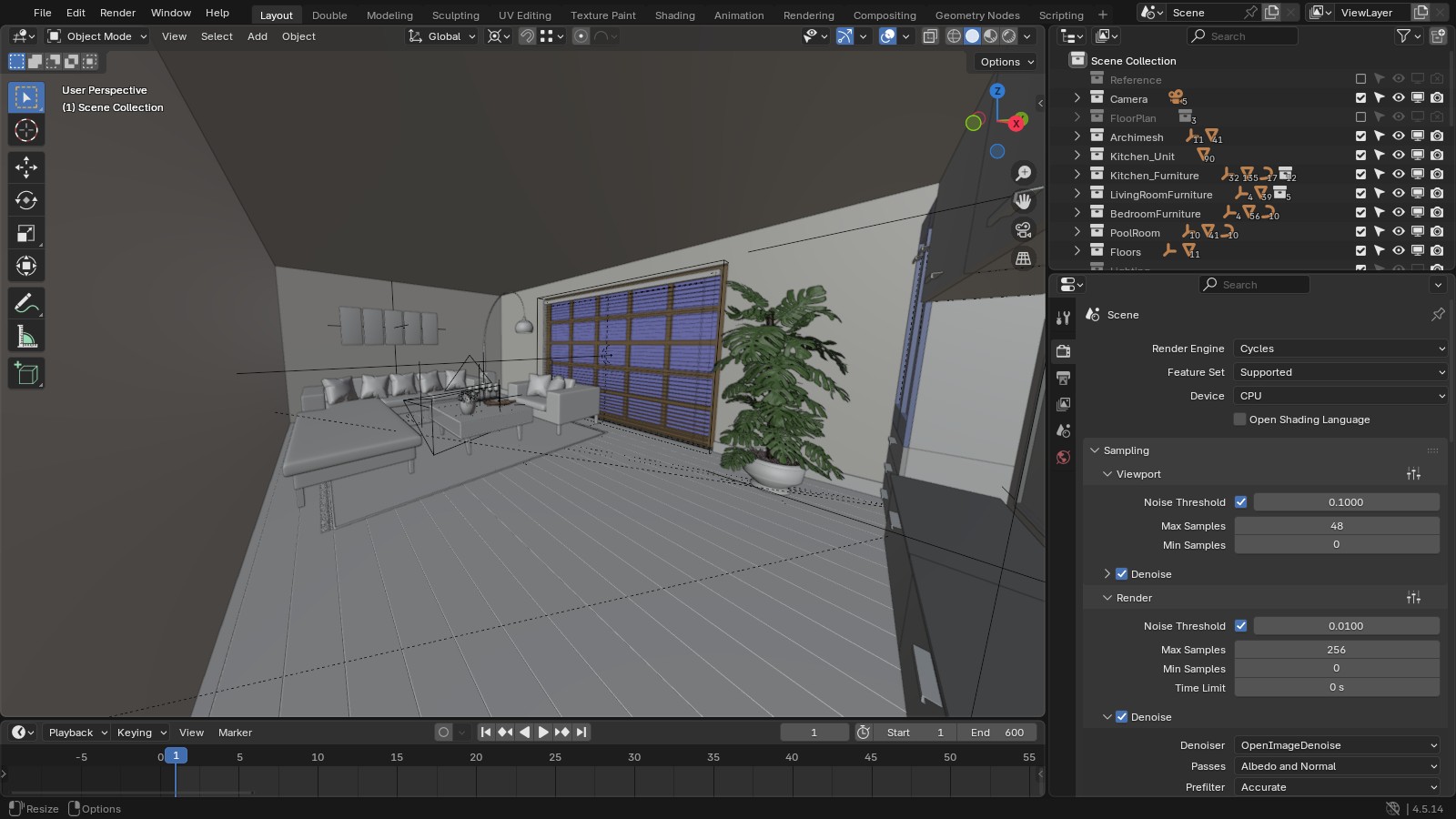Image resolution: width=1456 pixels, height=819 pixels.
Task: Disable the Render Denoise checkbox
Action: coord(1121,717)
